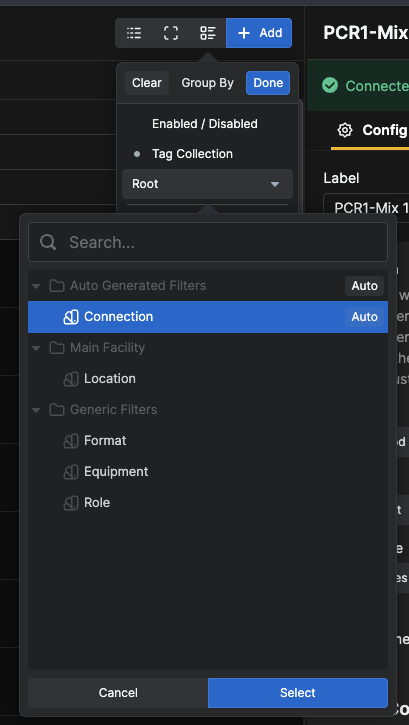Choose the Connection tag collection

tap(208, 317)
